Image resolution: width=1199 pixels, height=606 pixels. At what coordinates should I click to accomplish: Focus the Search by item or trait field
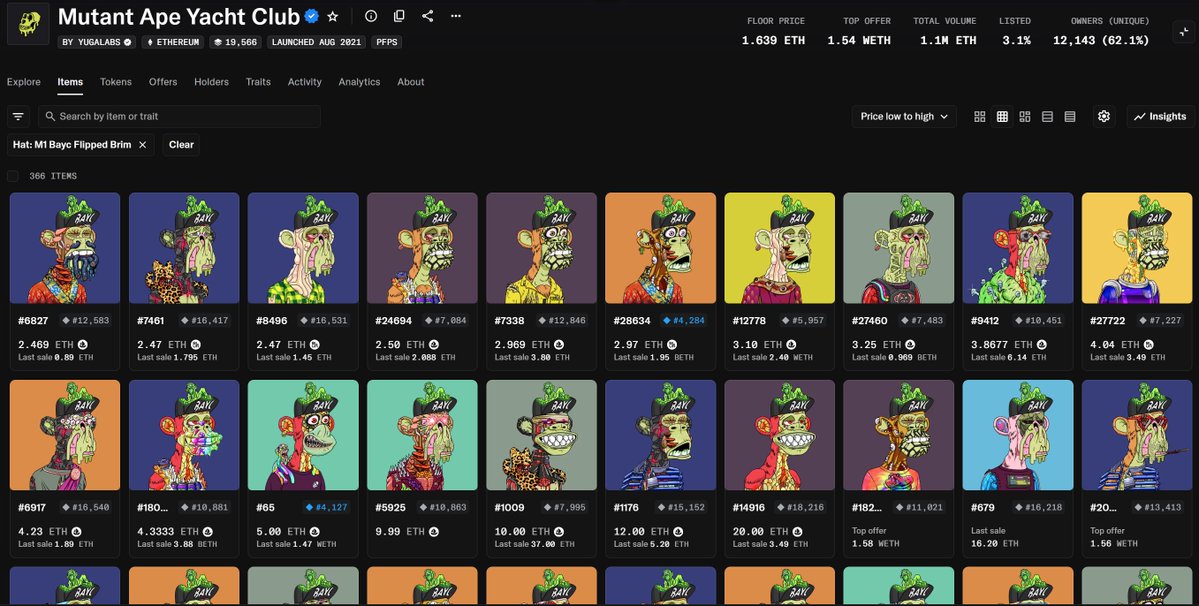[179, 116]
